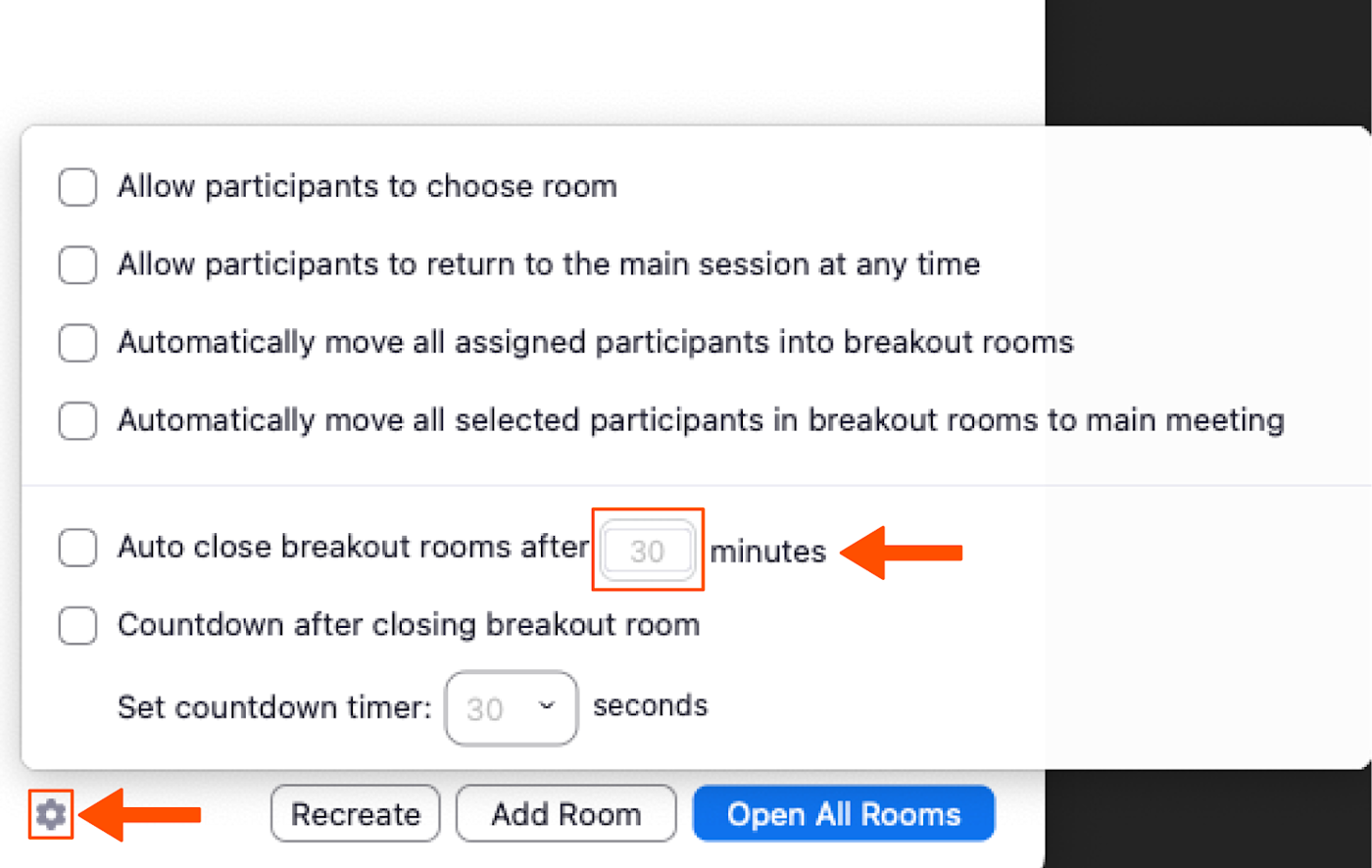
Task: Click the 'return to the main session at any time' label text
Action: 549,265
